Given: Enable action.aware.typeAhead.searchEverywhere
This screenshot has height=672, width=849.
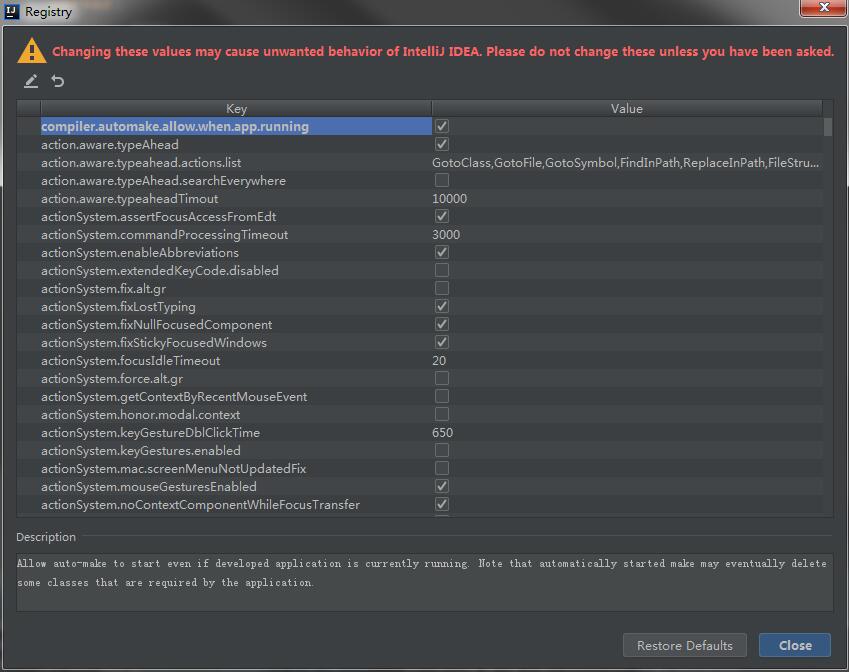Looking at the screenshot, I should (x=441, y=180).
